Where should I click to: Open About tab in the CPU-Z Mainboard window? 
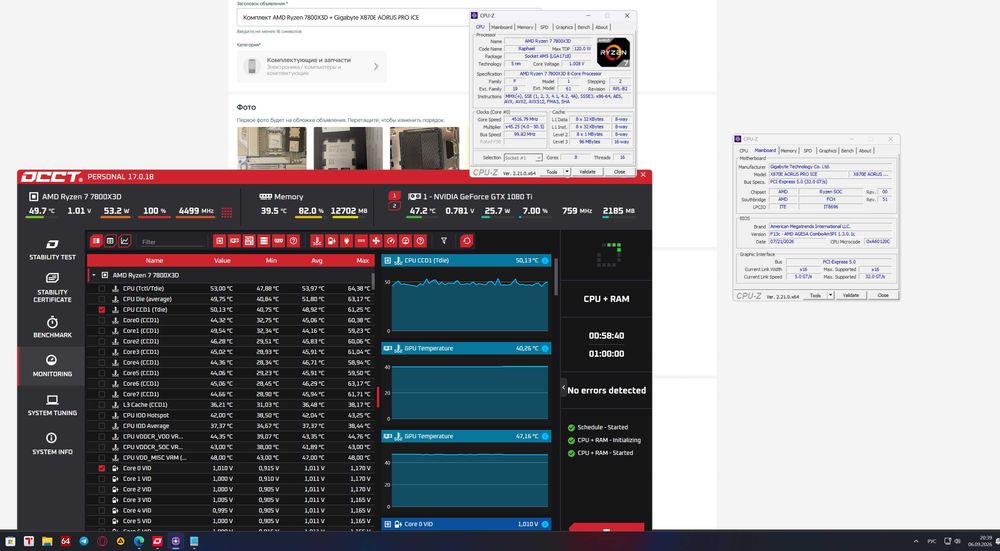coord(865,151)
